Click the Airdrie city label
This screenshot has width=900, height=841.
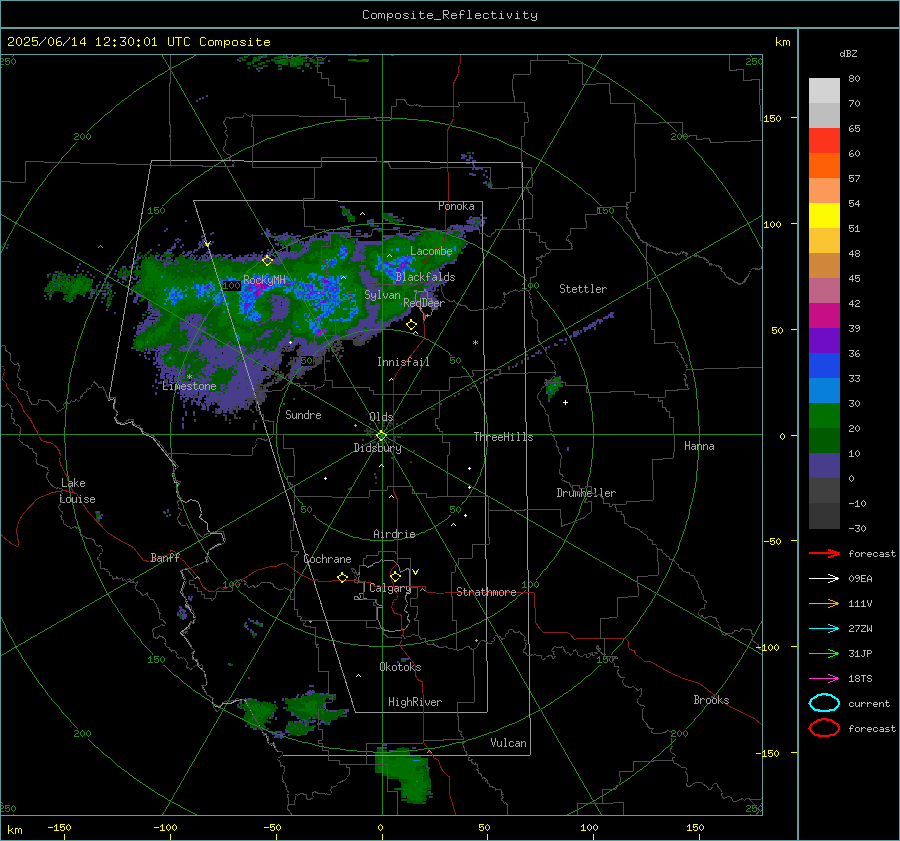coord(394,534)
